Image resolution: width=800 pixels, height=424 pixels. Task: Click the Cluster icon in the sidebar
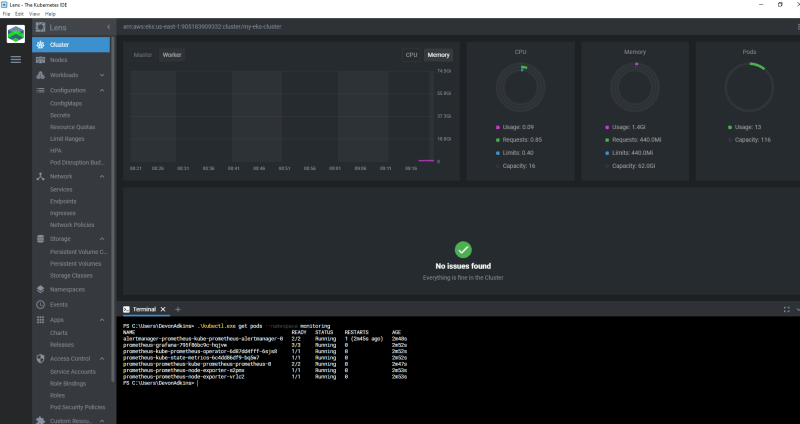40,45
